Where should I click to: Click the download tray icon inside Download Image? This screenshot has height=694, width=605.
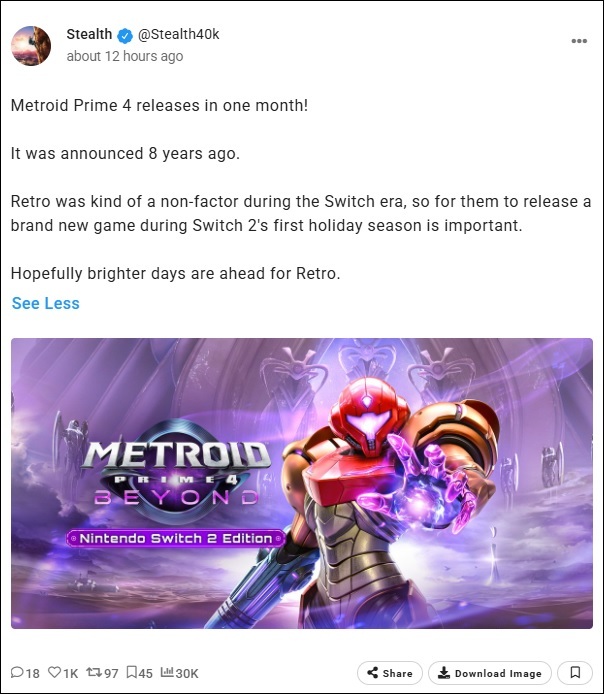coord(443,673)
